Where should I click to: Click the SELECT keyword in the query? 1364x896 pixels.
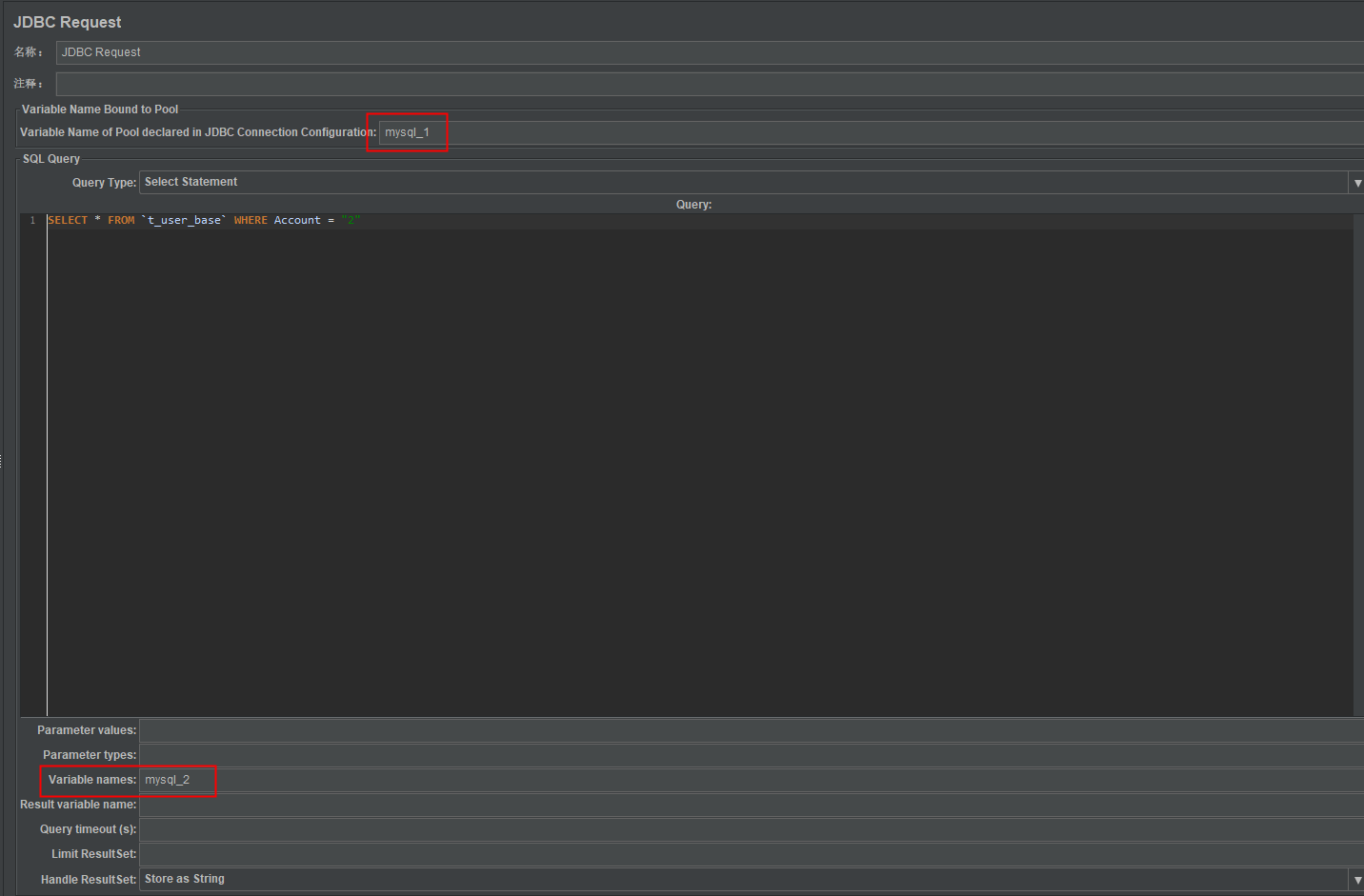(68, 220)
